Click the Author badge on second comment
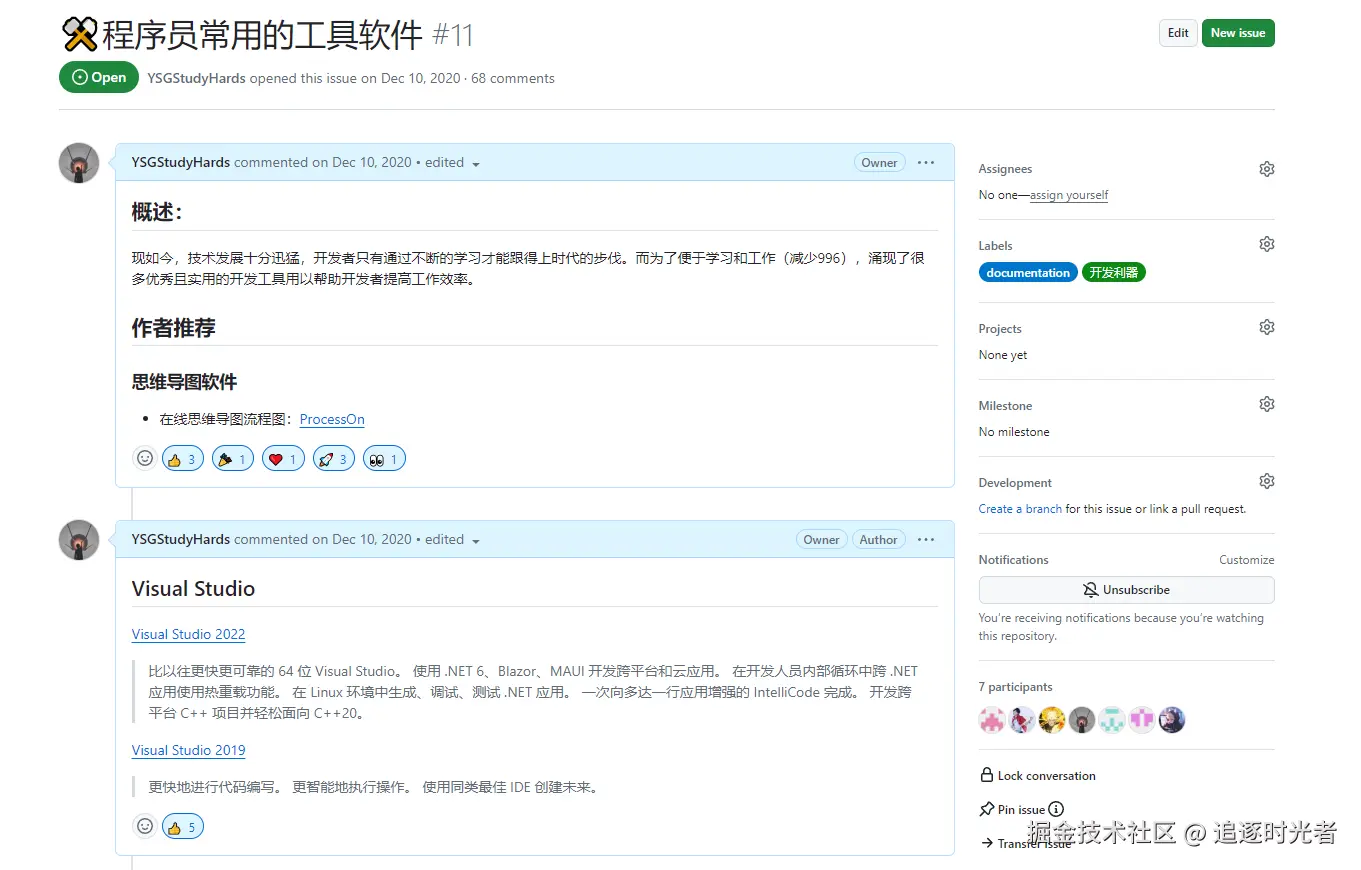Screen dimensions: 1361x870 (878, 540)
